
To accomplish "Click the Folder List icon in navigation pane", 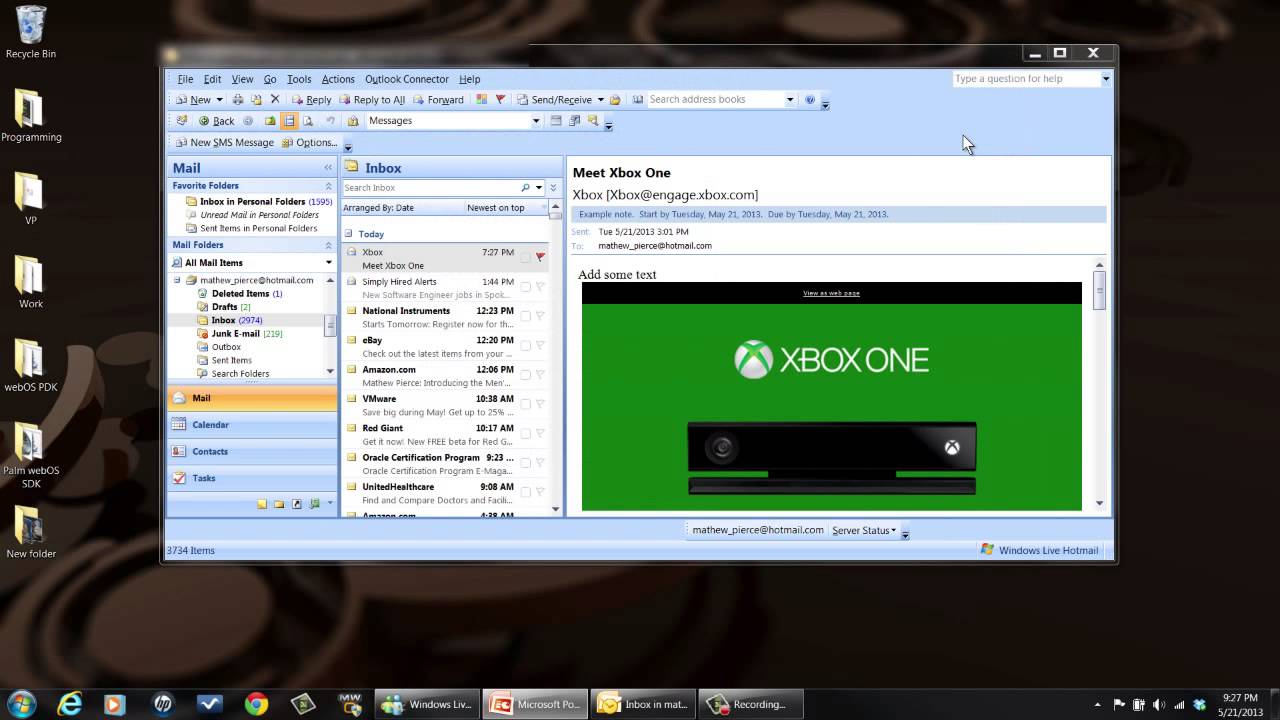I will coord(279,504).
